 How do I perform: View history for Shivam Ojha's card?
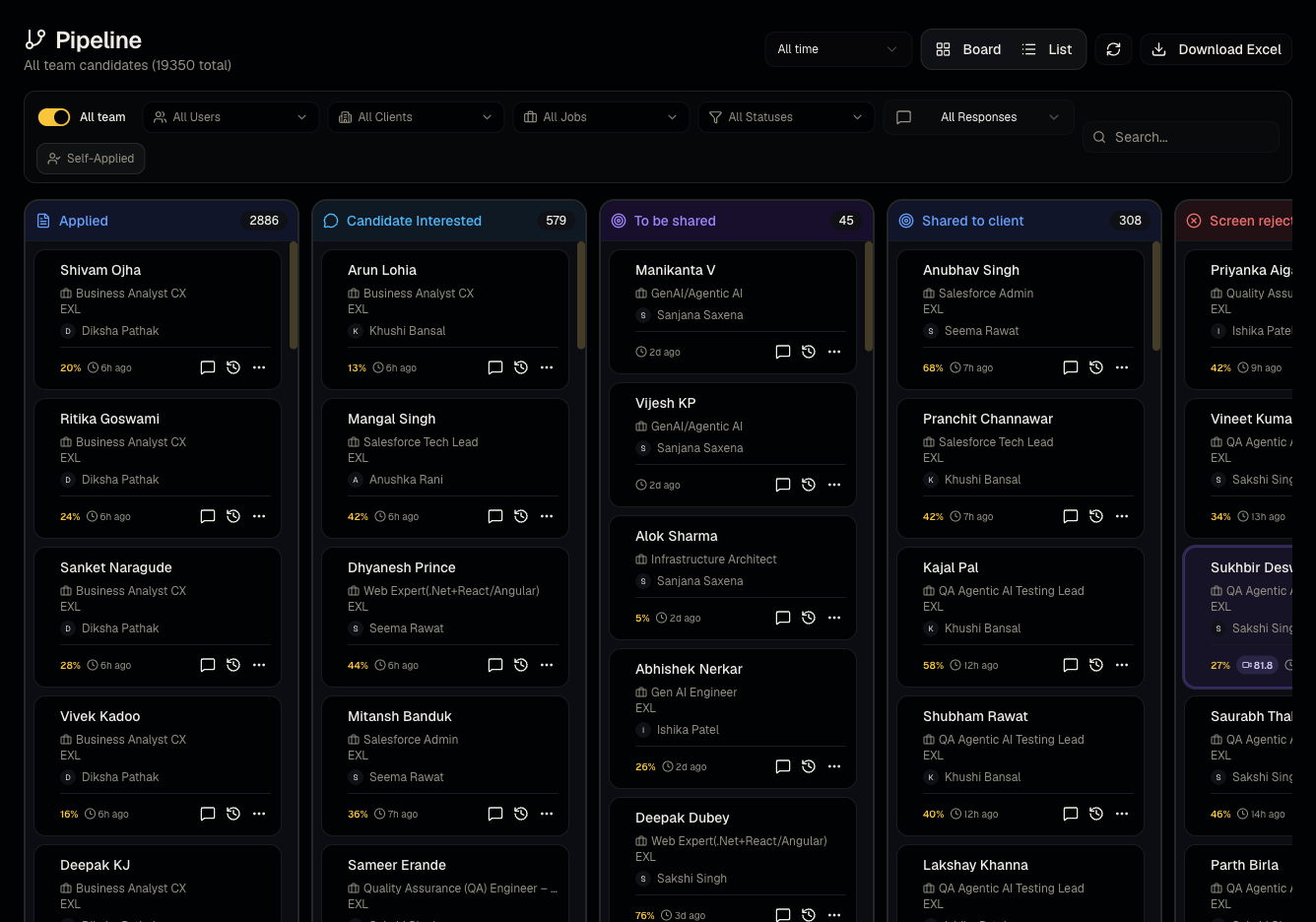[233, 367]
